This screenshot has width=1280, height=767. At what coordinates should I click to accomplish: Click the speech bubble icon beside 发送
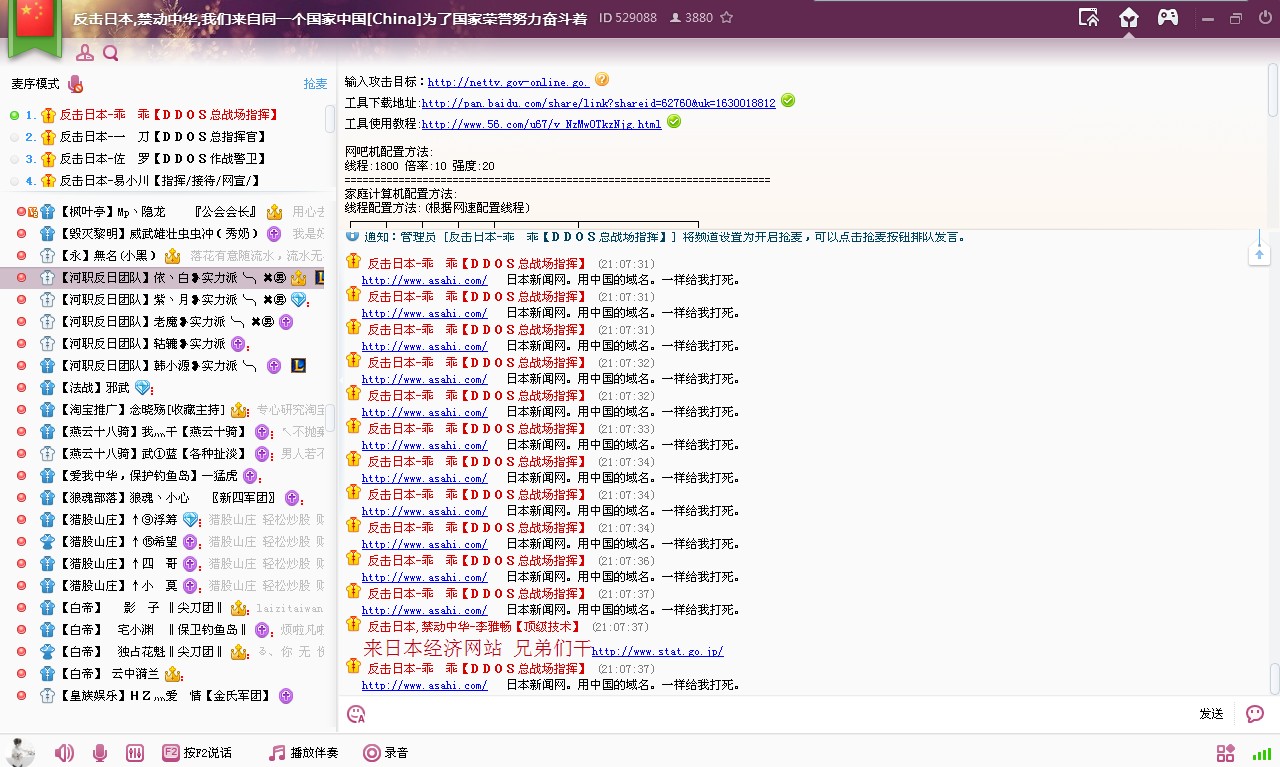[1255, 713]
